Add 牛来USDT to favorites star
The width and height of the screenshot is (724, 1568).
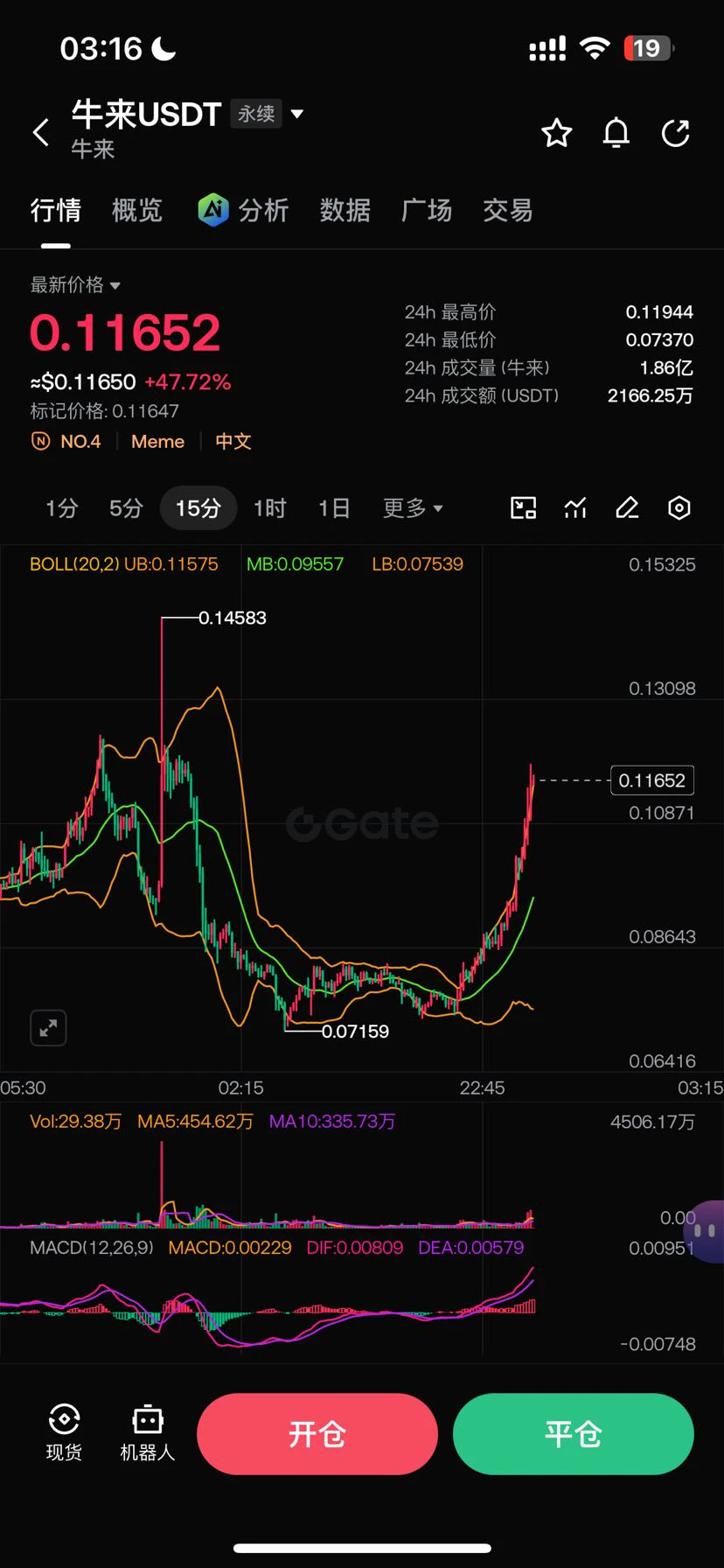pos(556,133)
